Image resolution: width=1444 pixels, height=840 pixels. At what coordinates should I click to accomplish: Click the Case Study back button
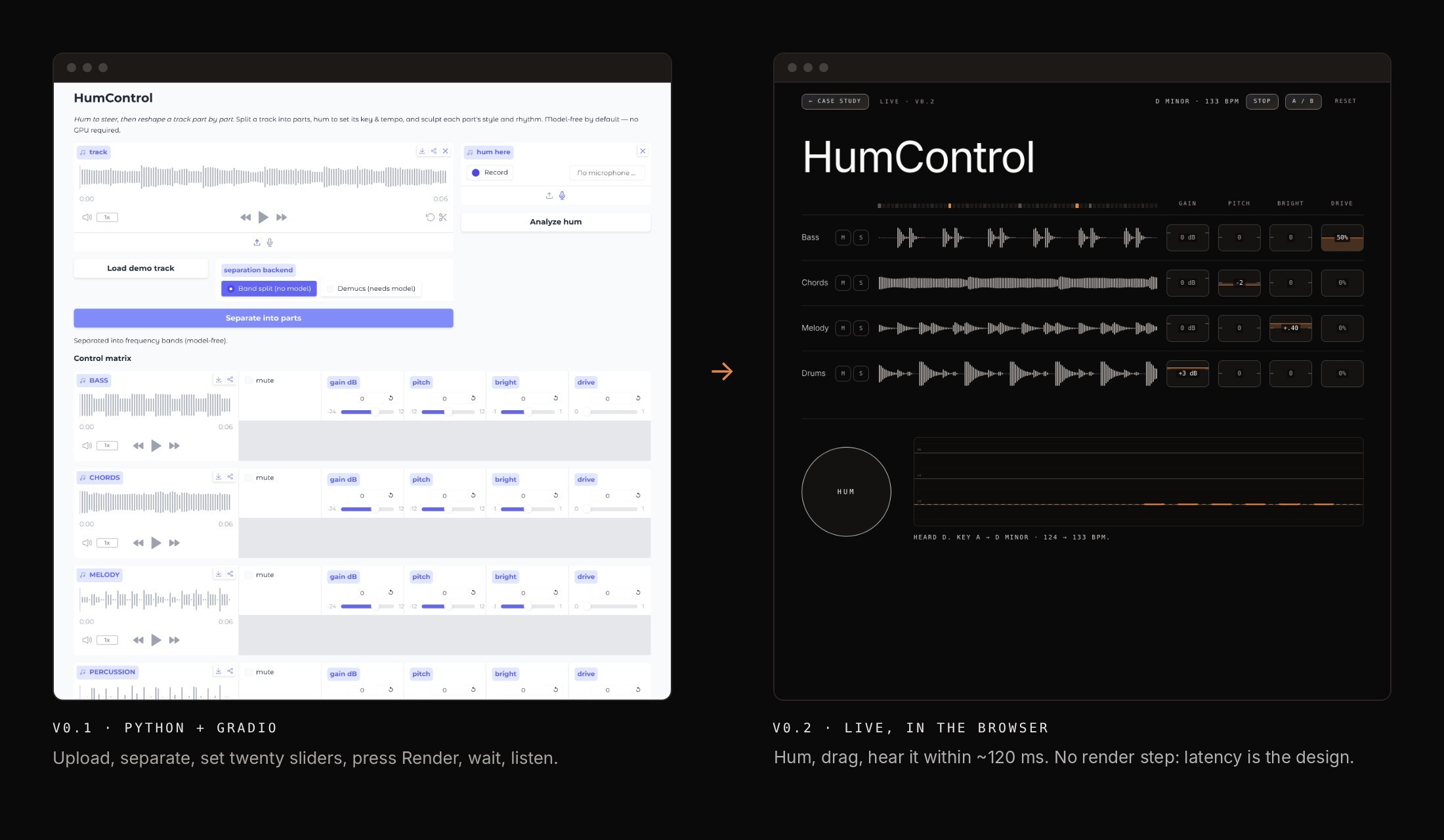click(835, 101)
